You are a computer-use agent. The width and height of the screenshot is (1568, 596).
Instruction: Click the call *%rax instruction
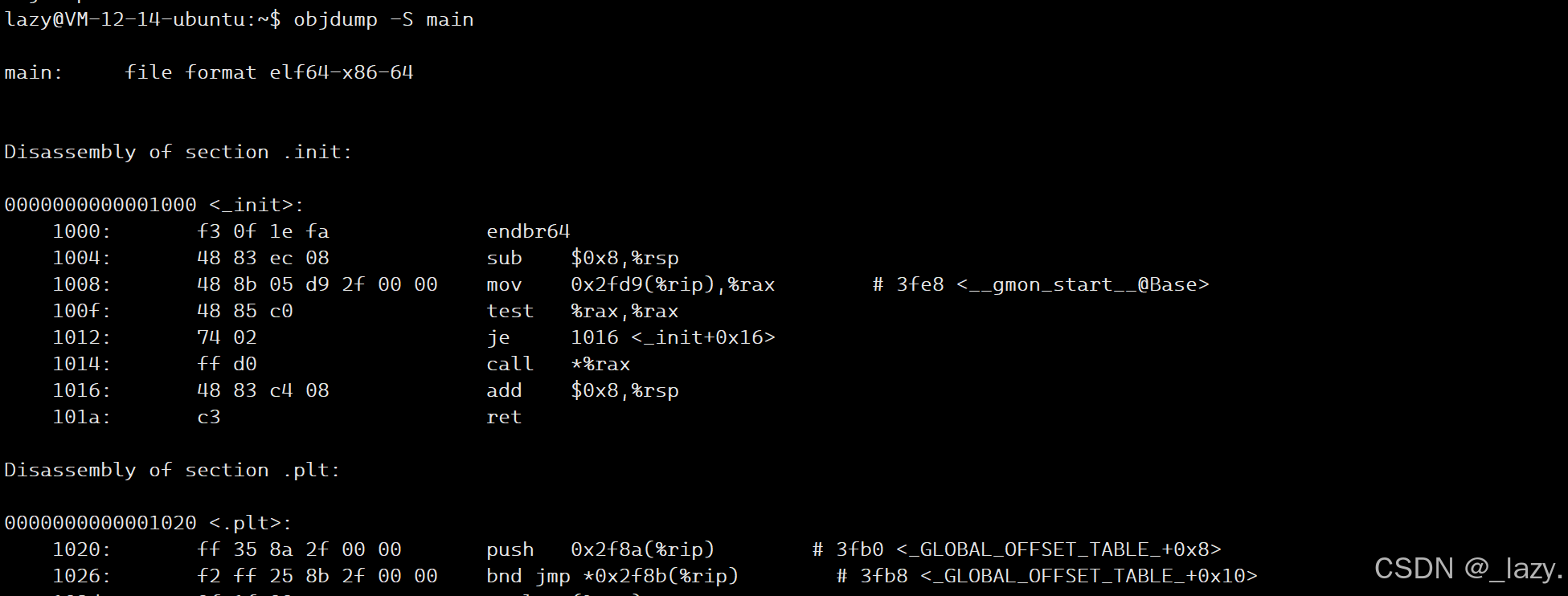[x=559, y=364]
